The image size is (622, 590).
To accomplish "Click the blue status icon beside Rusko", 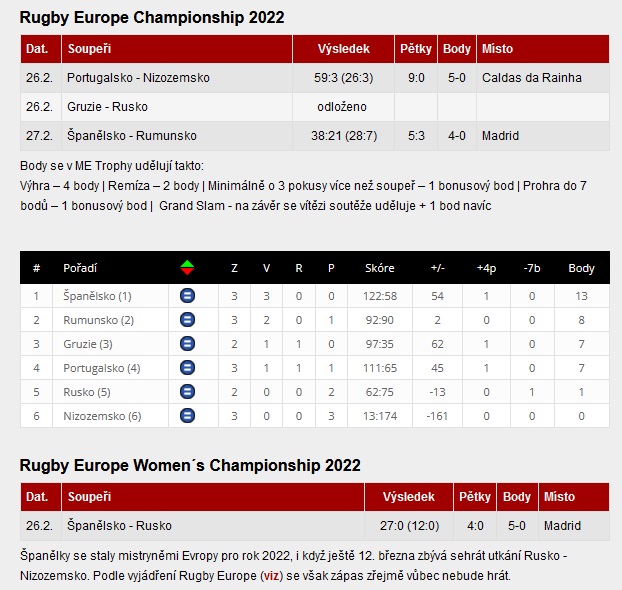I will (x=187, y=392).
